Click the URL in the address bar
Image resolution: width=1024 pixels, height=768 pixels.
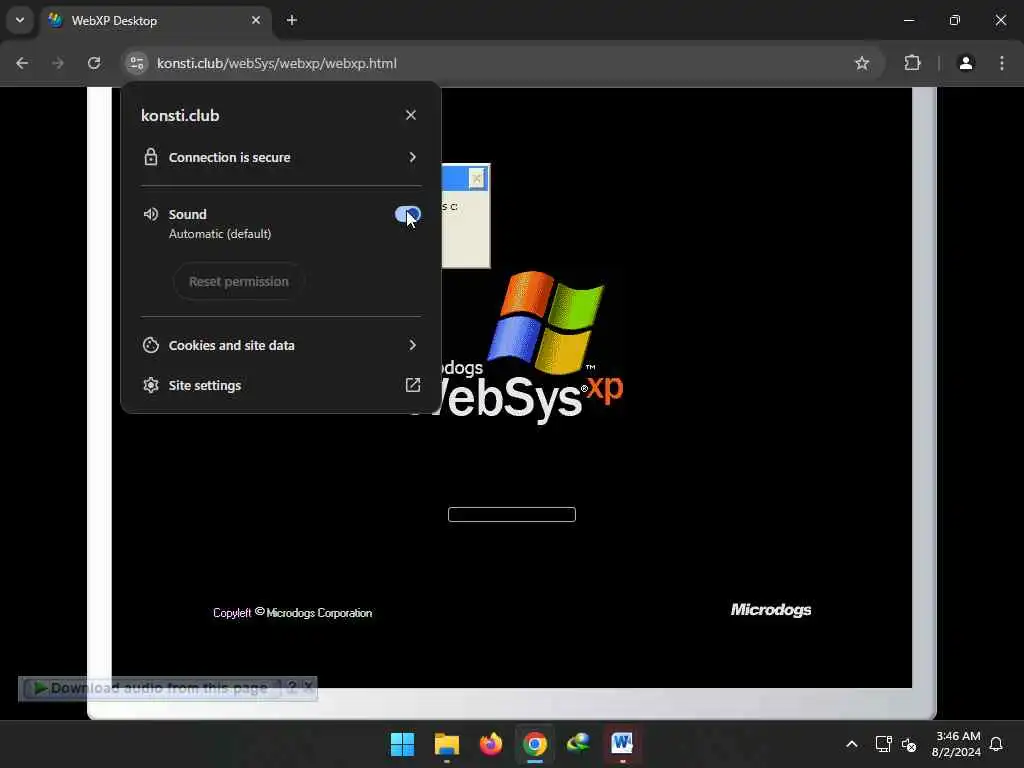click(x=276, y=63)
